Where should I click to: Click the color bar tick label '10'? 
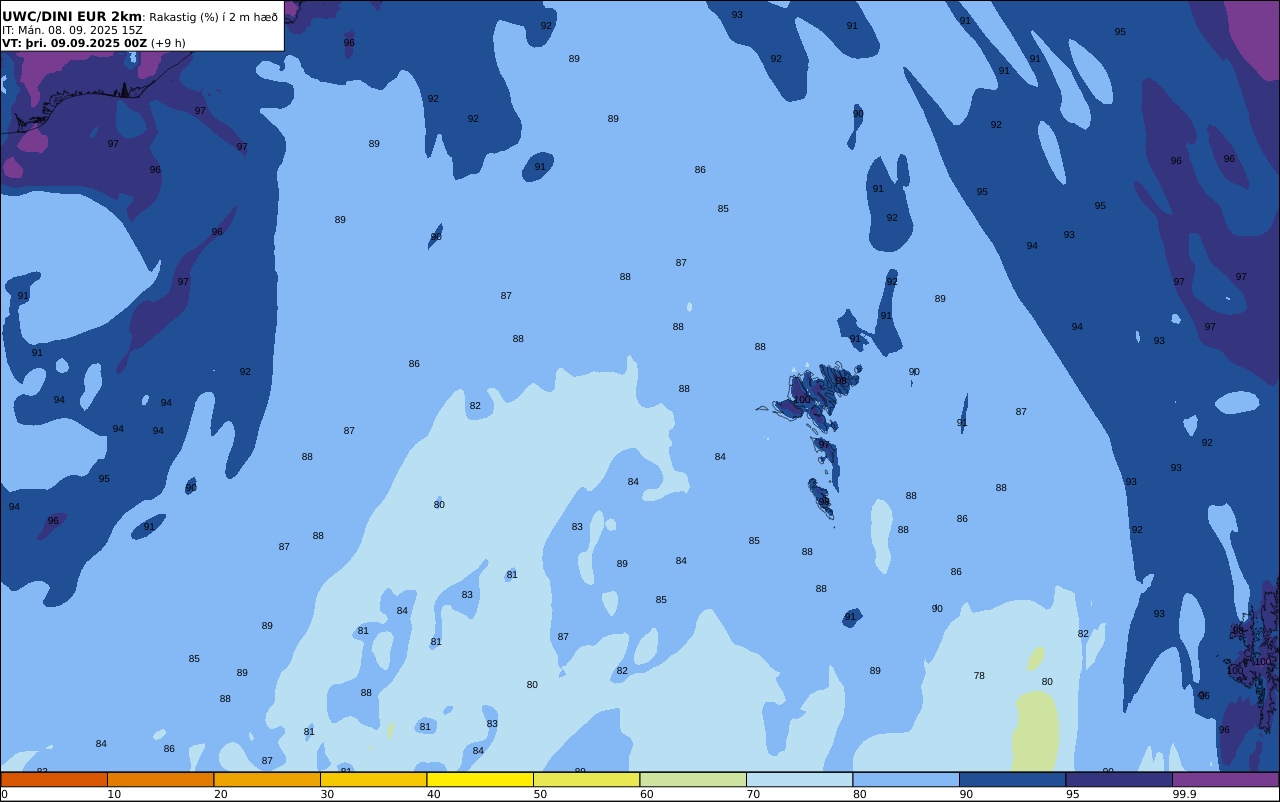coord(114,794)
